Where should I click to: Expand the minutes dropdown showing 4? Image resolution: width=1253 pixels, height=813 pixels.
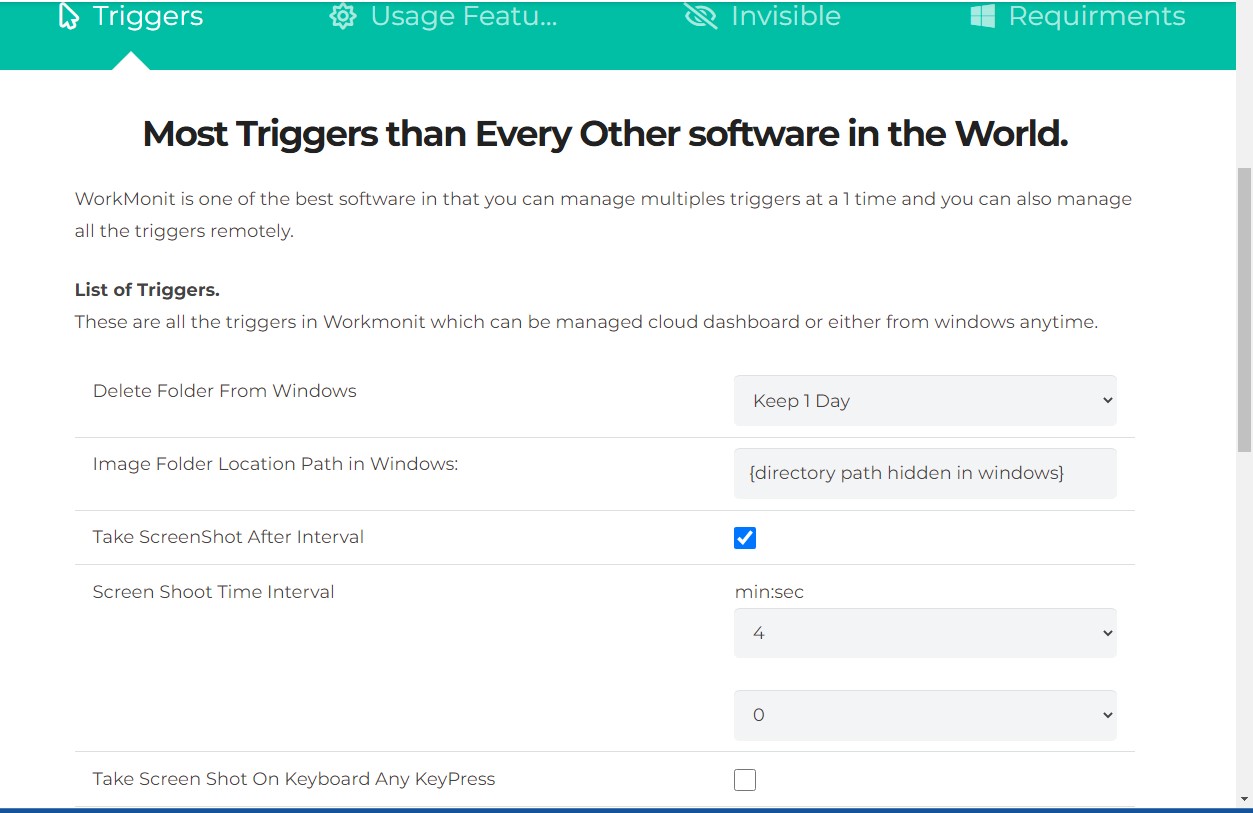924,633
